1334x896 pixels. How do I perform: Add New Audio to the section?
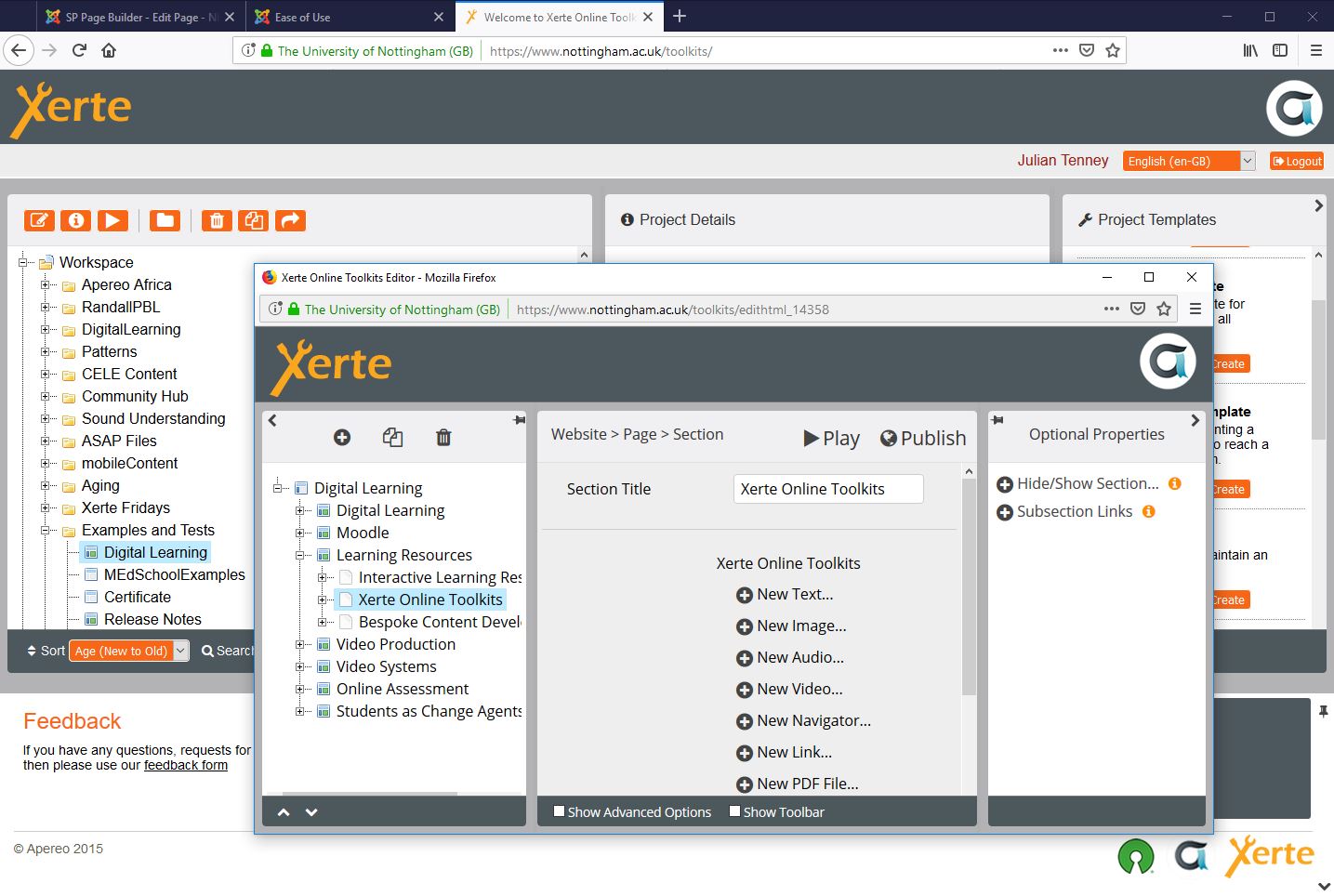(790, 657)
